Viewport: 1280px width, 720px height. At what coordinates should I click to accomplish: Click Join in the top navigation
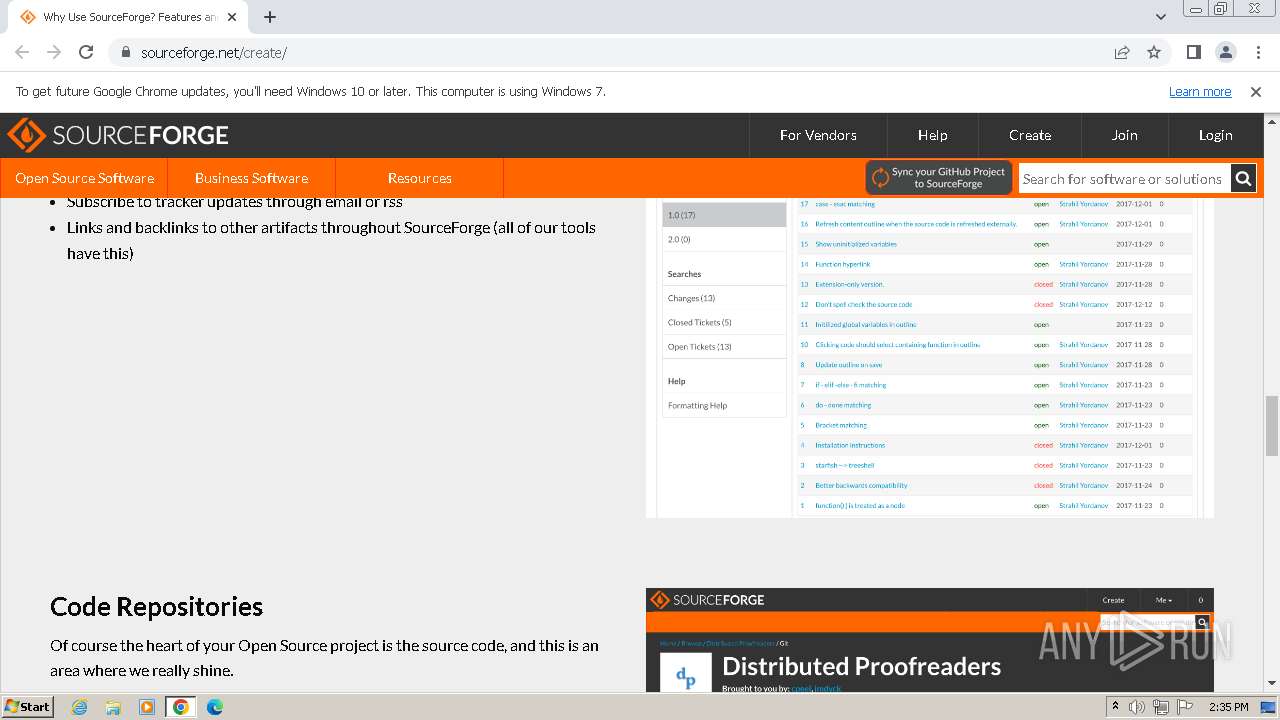[x=1125, y=135]
